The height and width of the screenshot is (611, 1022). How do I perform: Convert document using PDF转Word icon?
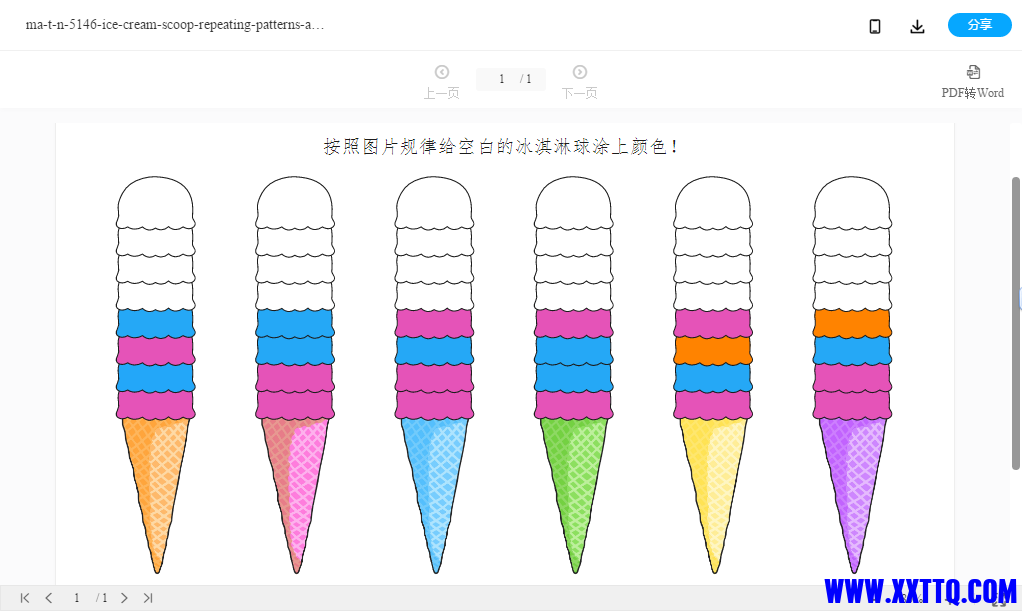973,72
